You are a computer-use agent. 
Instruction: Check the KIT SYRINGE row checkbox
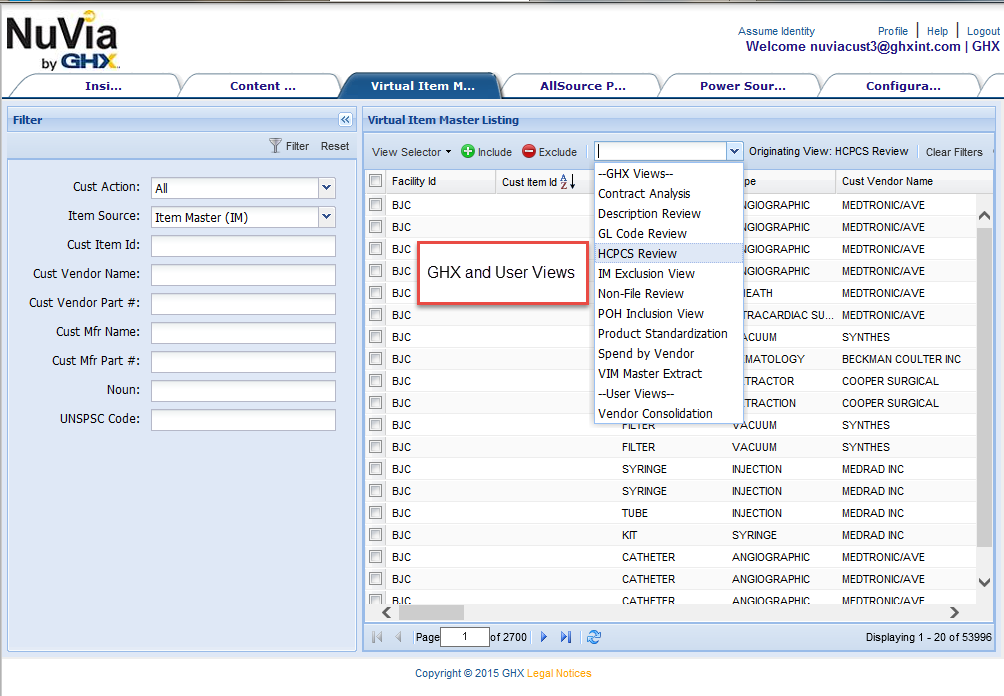[376, 535]
